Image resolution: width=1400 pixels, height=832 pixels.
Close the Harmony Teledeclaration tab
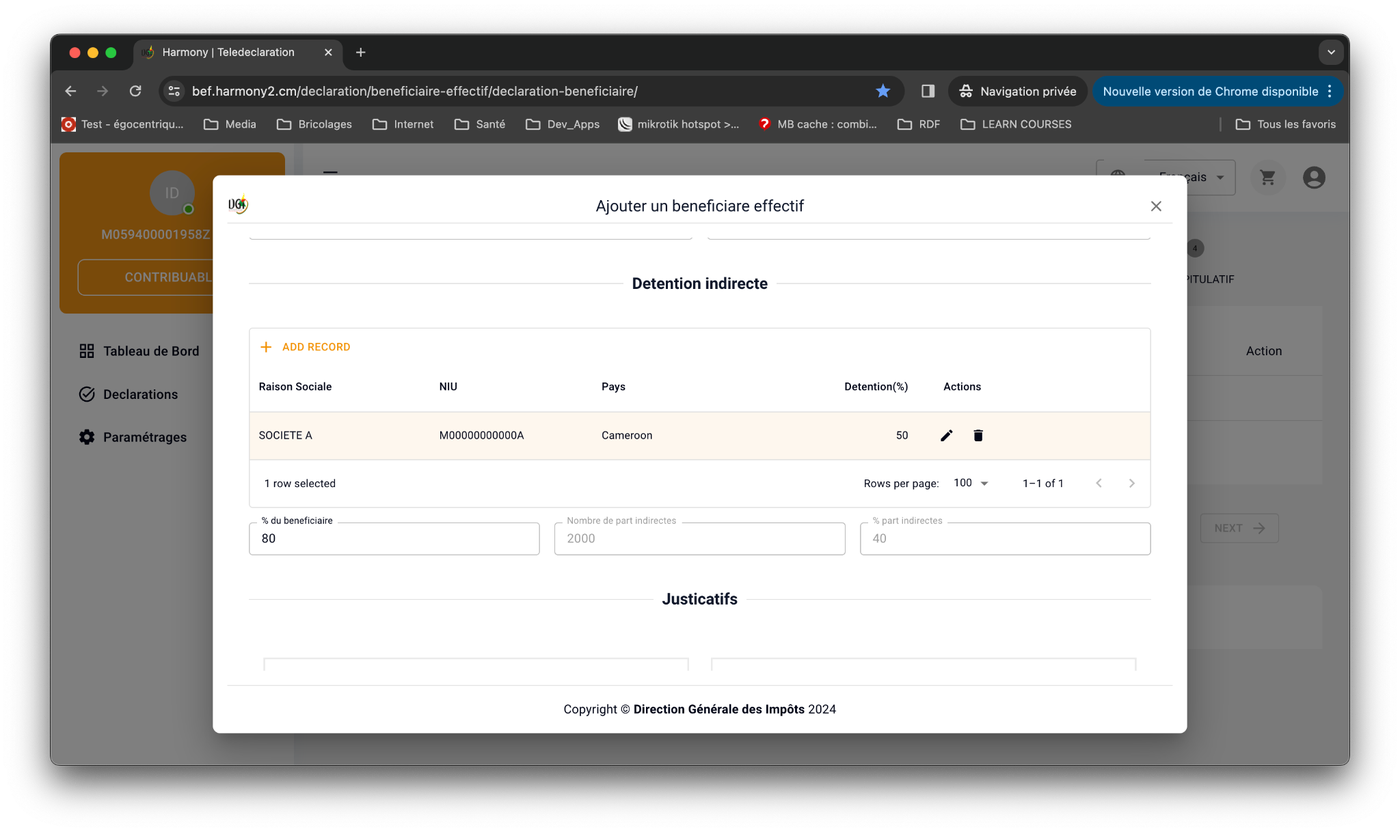(x=328, y=52)
